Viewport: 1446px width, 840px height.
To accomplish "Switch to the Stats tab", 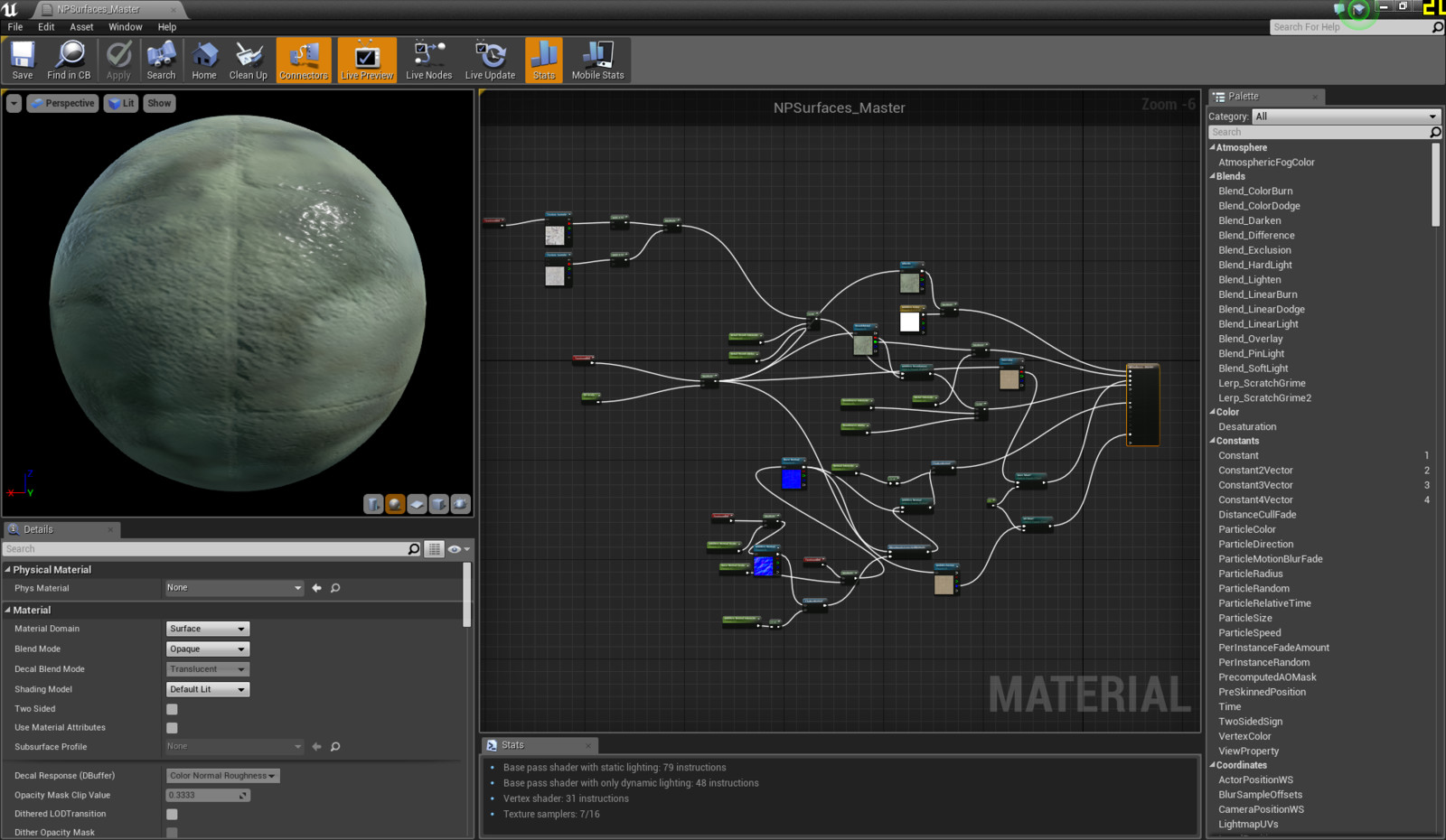I will [512, 745].
